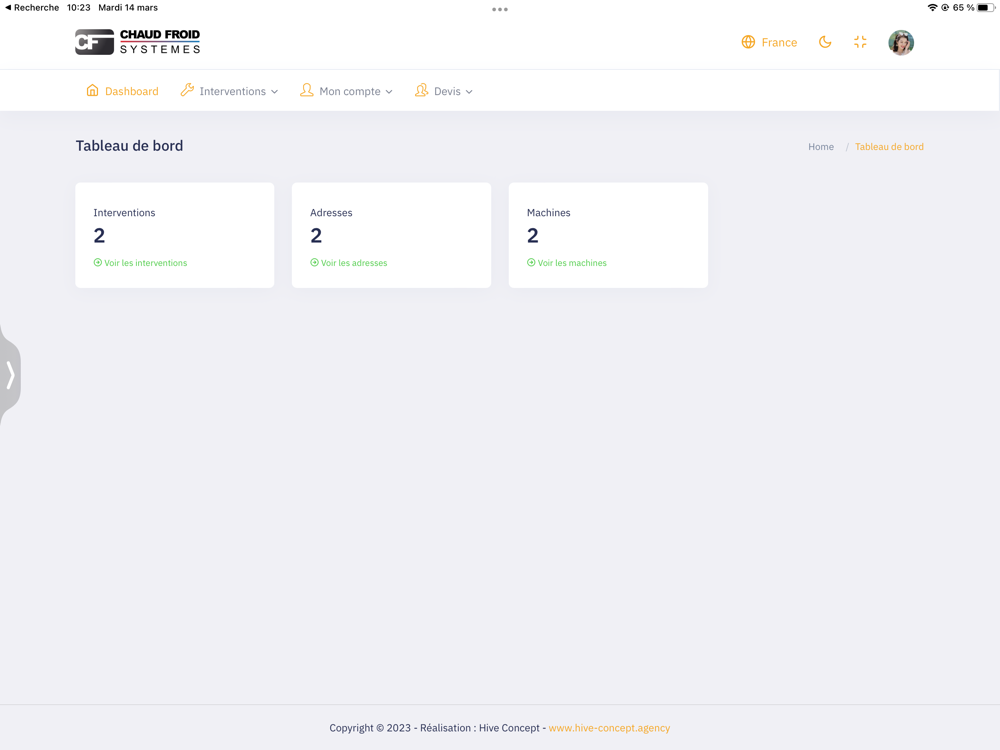
Task: Click the globe language icon
Action: click(x=748, y=42)
